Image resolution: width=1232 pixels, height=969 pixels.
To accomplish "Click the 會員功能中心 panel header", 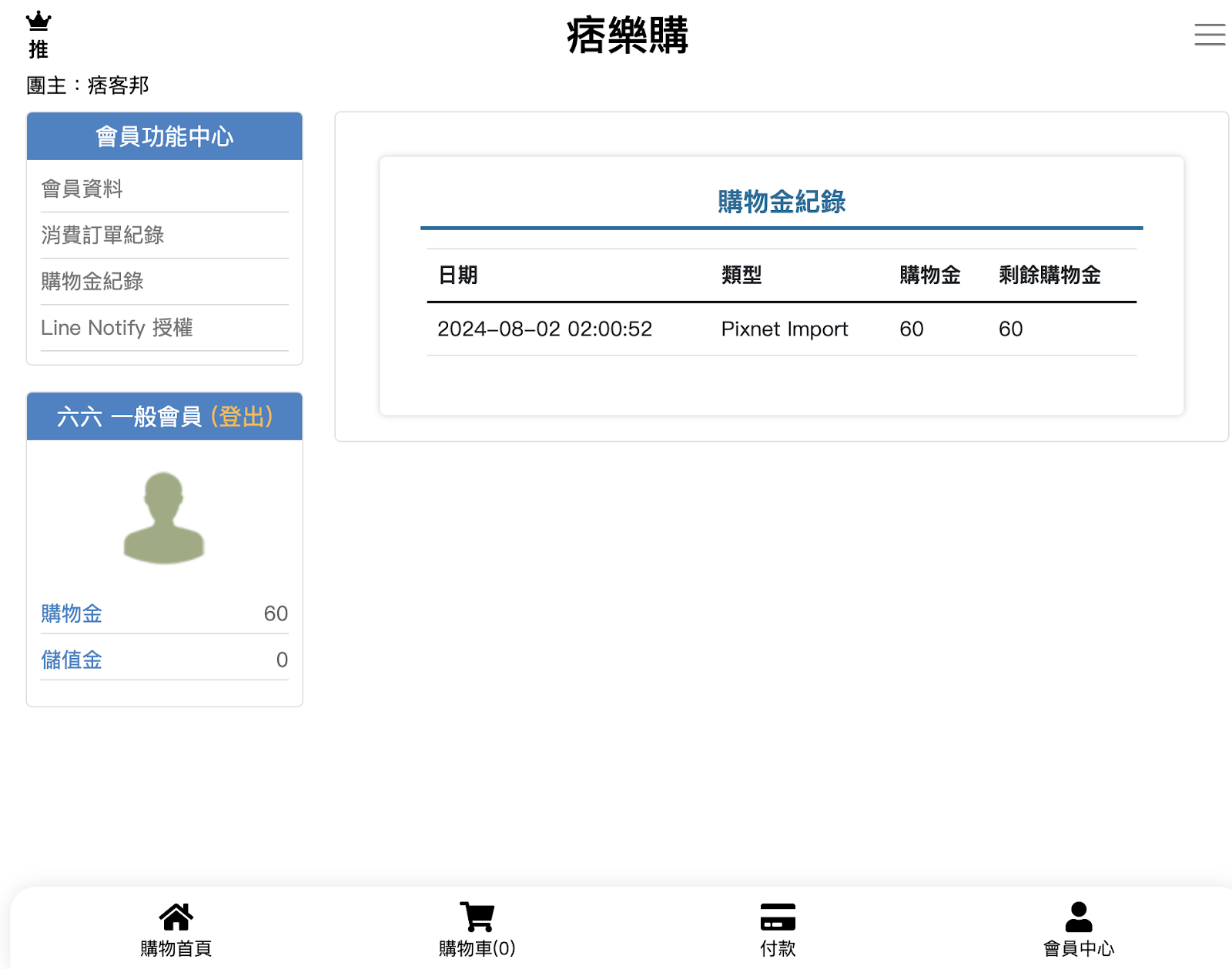I will click(165, 136).
